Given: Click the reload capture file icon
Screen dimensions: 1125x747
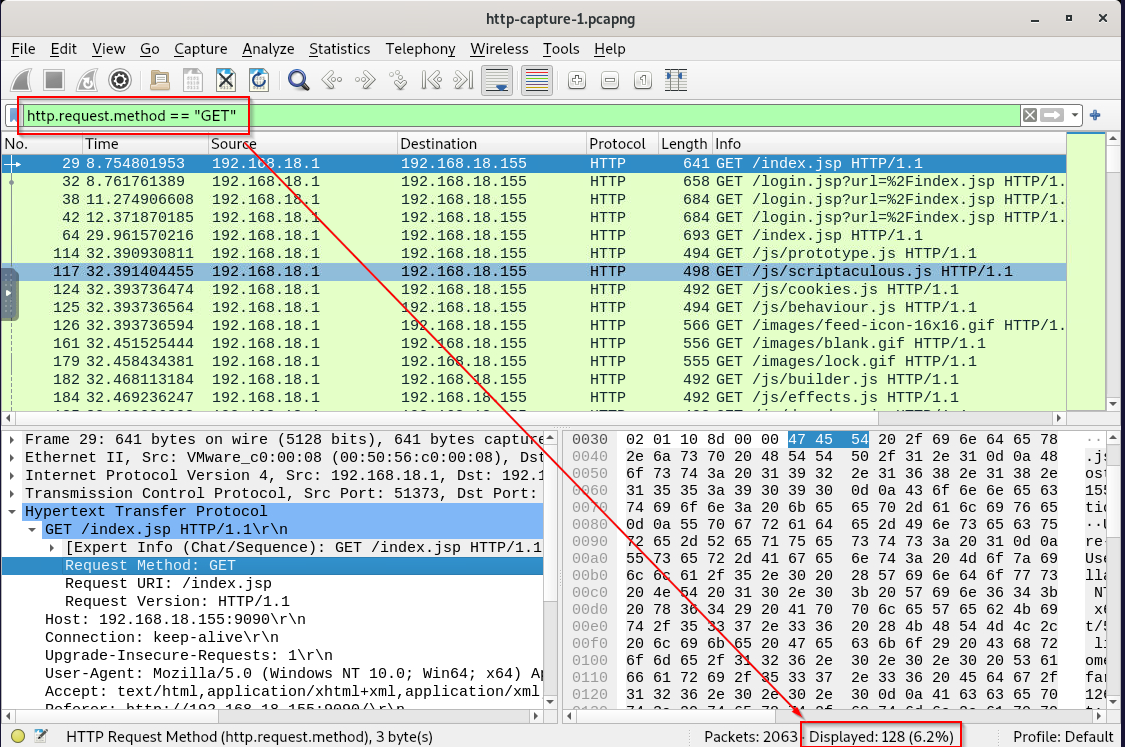Looking at the screenshot, I should pyautogui.click(x=258, y=80).
